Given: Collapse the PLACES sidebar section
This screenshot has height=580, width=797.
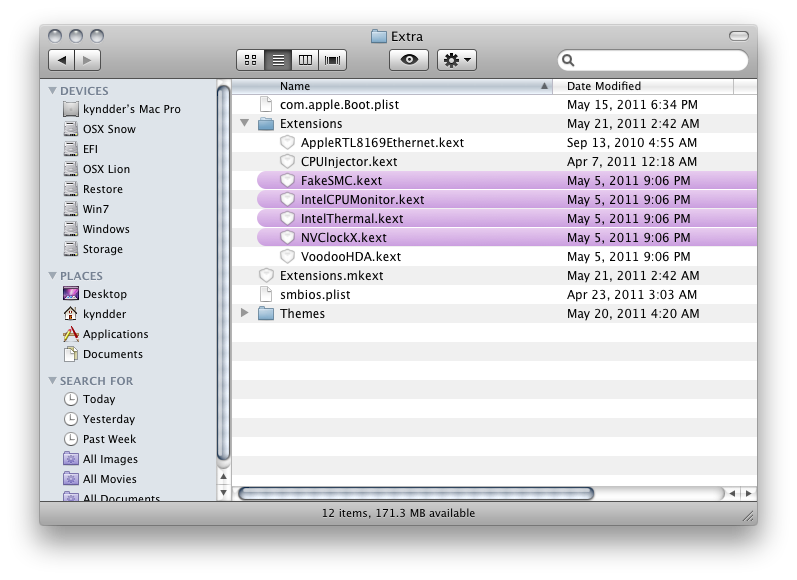Looking at the screenshot, I should [x=52, y=276].
